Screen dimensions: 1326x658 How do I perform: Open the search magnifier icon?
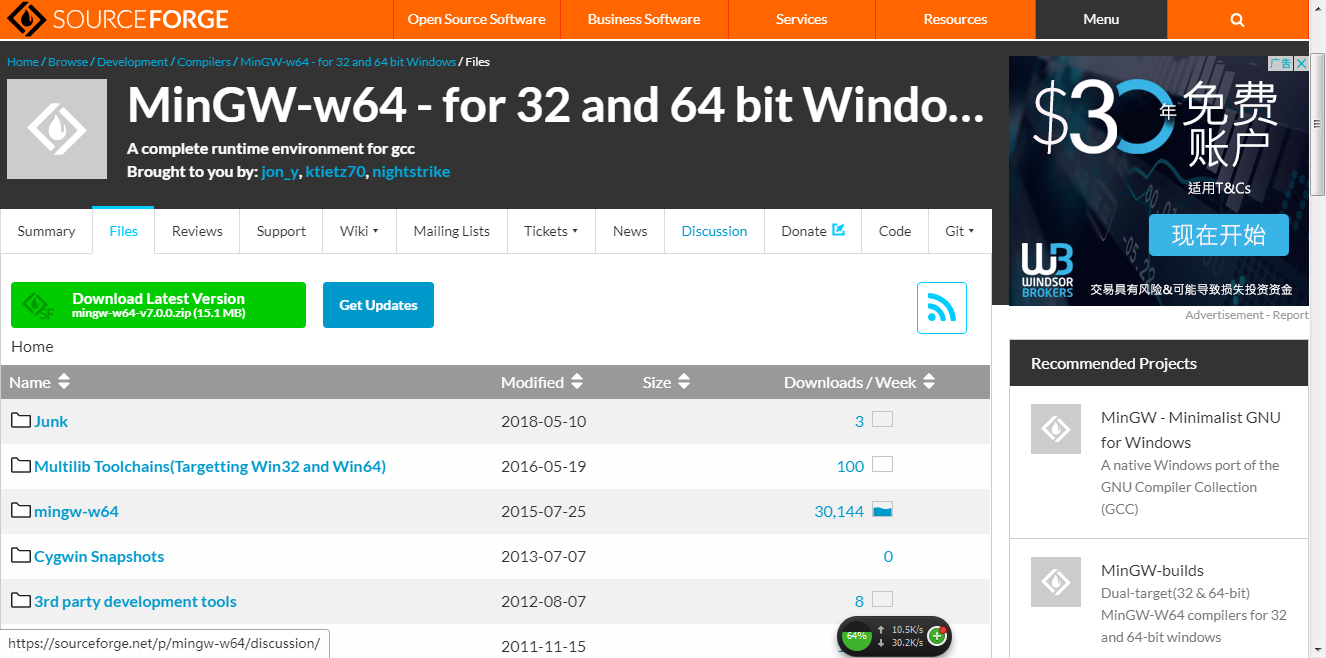(x=1237, y=19)
